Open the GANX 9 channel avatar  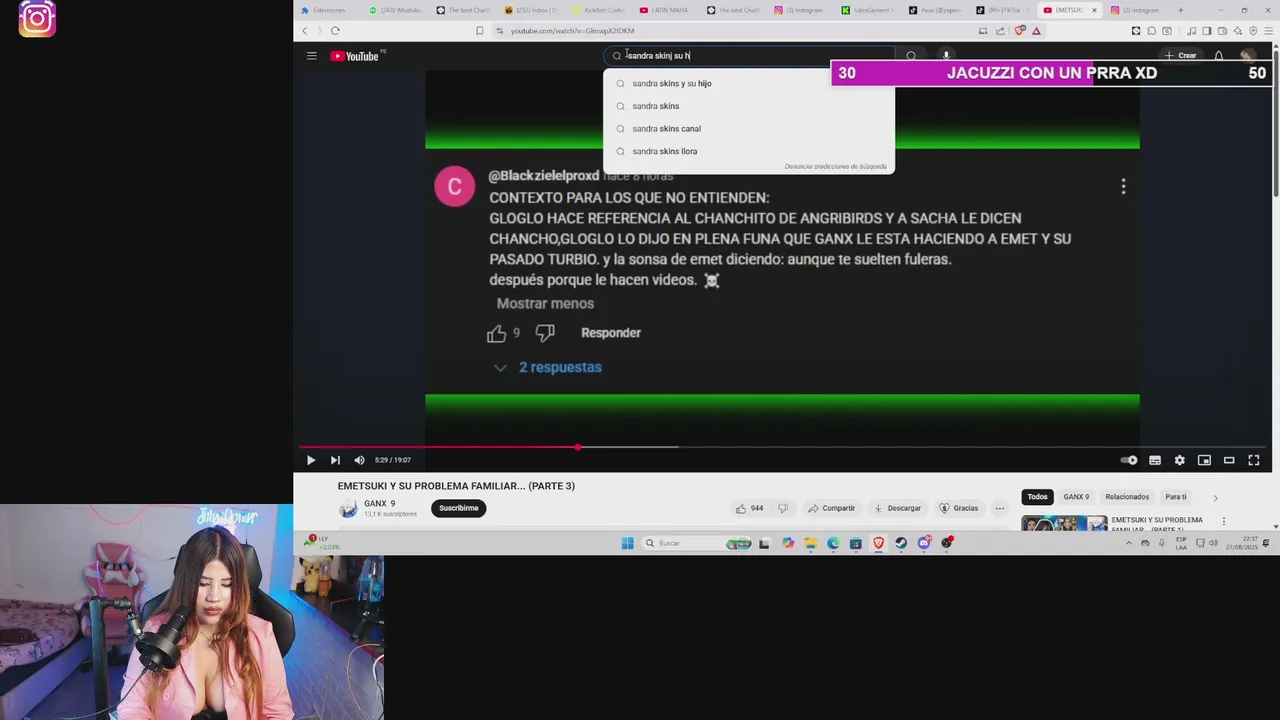pos(348,509)
